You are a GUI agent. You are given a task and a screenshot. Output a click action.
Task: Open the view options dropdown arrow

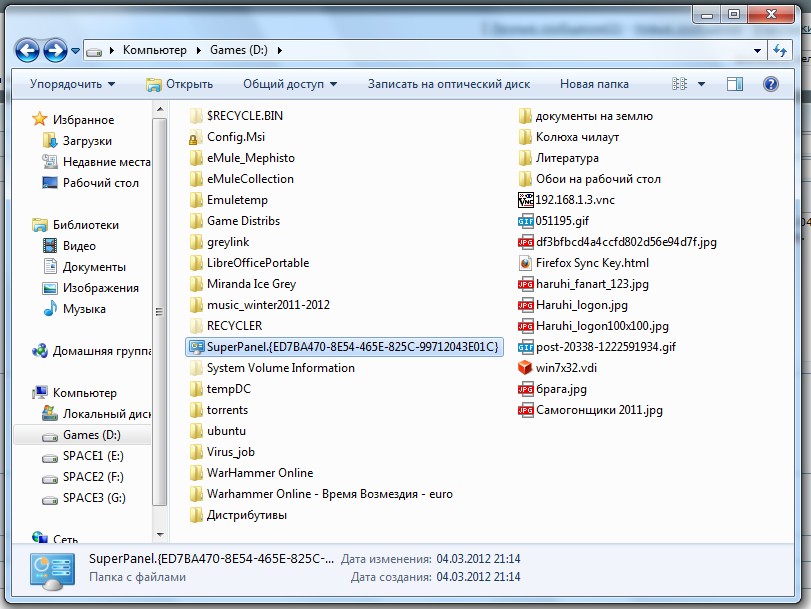(x=701, y=84)
